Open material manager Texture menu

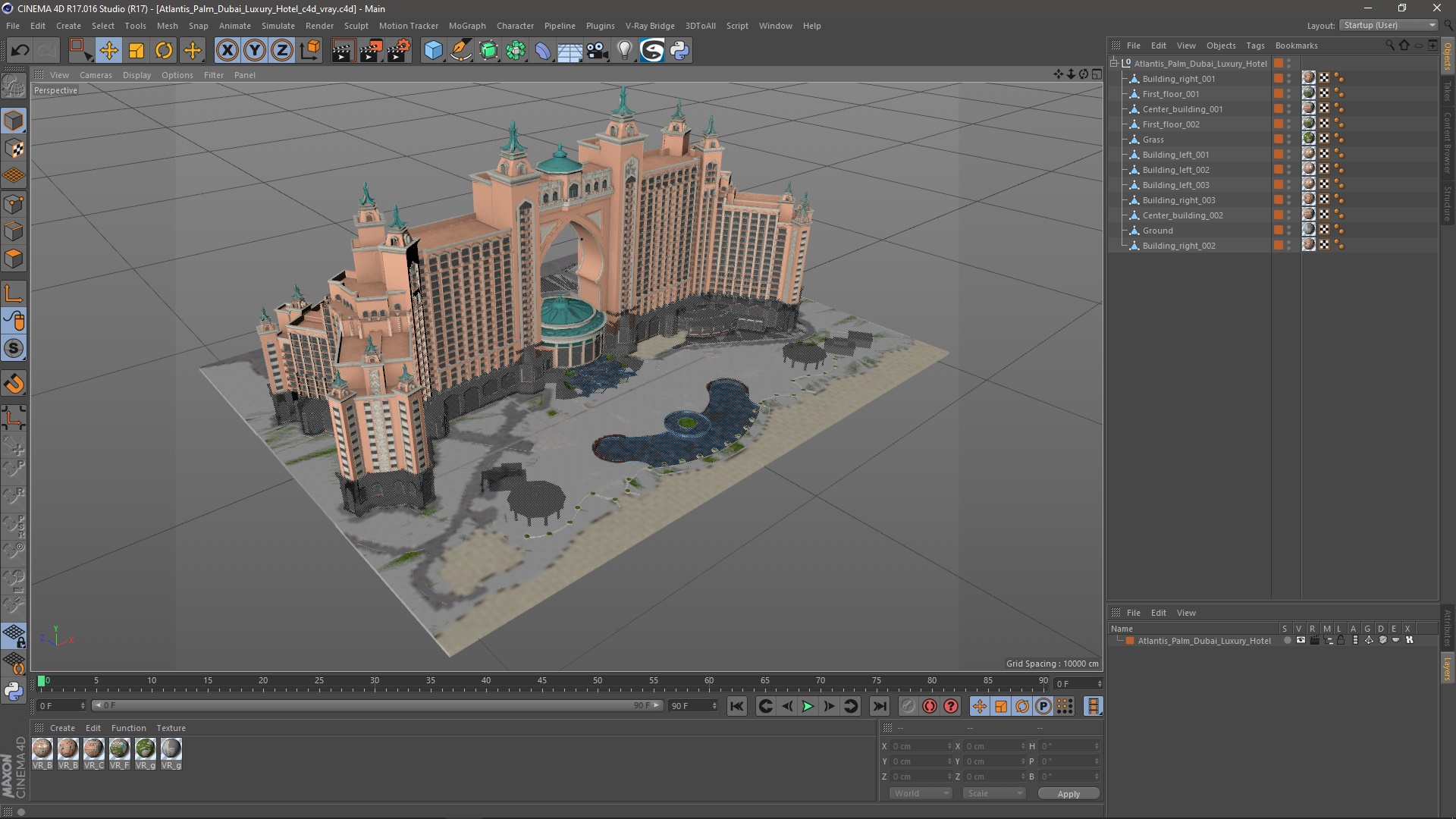tap(171, 728)
